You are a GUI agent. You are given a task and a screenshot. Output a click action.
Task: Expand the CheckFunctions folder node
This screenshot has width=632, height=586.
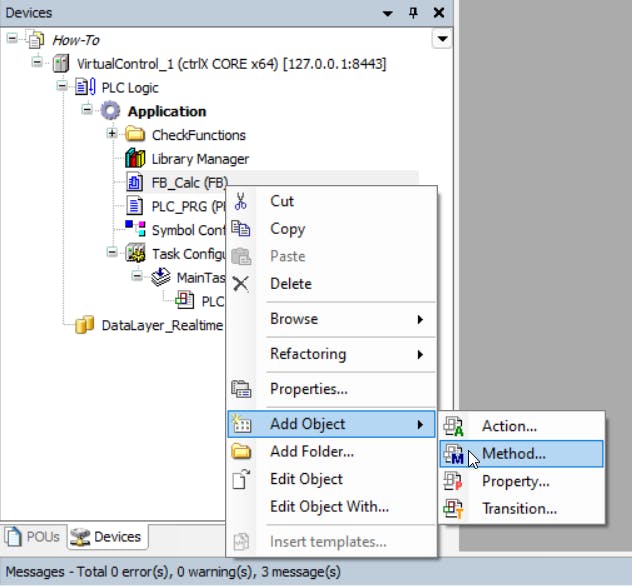click(x=111, y=135)
